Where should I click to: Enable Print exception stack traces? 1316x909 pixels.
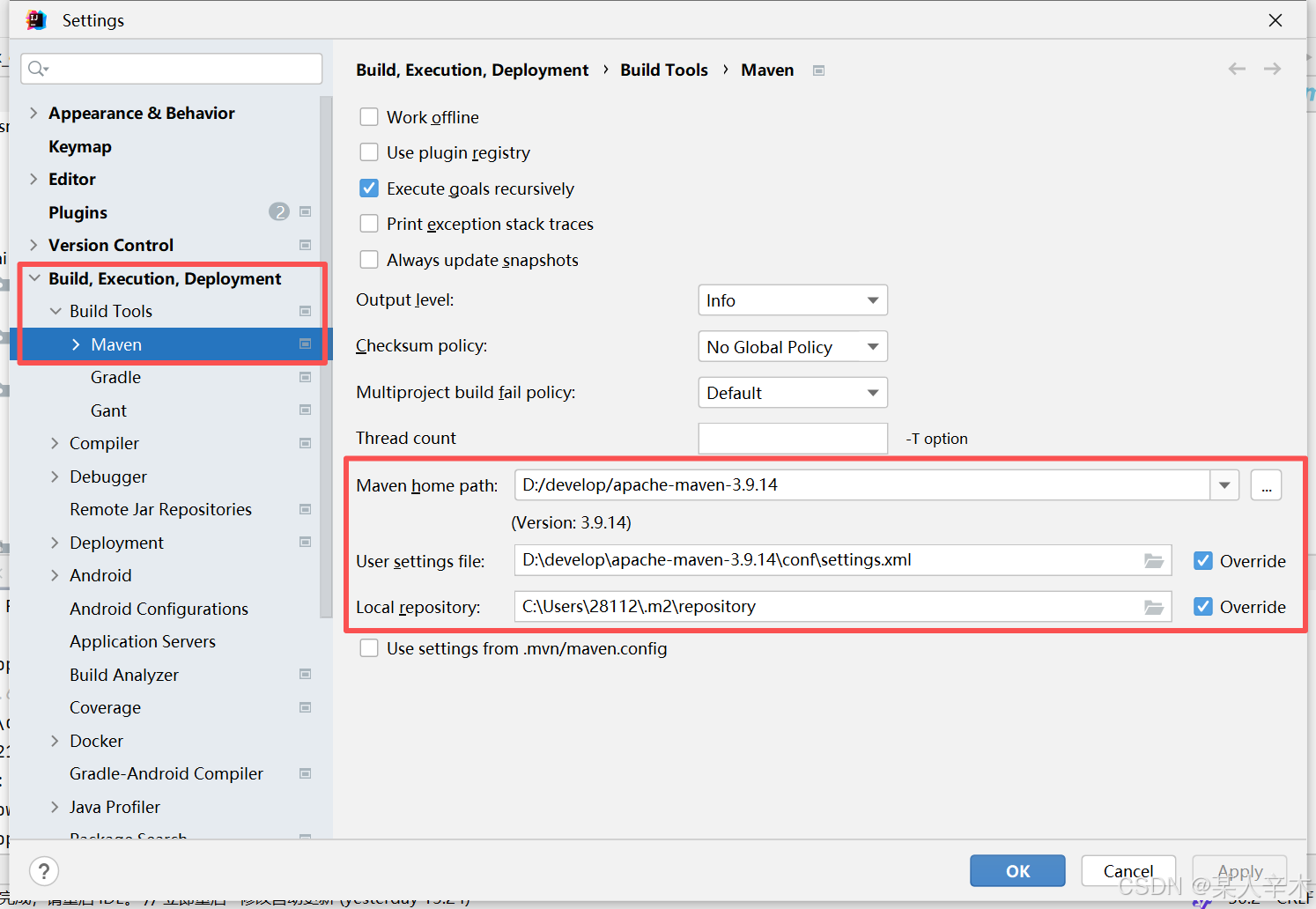pos(369,224)
